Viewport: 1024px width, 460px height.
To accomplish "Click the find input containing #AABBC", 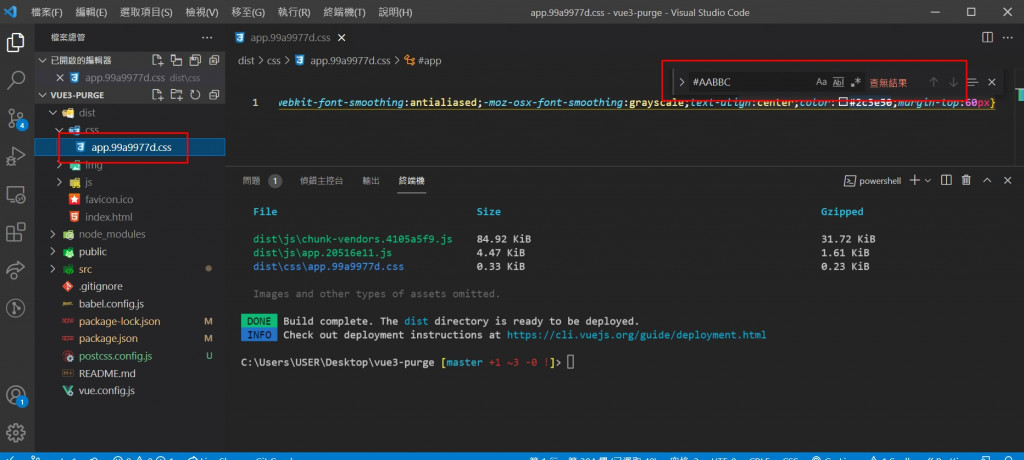I will point(751,82).
